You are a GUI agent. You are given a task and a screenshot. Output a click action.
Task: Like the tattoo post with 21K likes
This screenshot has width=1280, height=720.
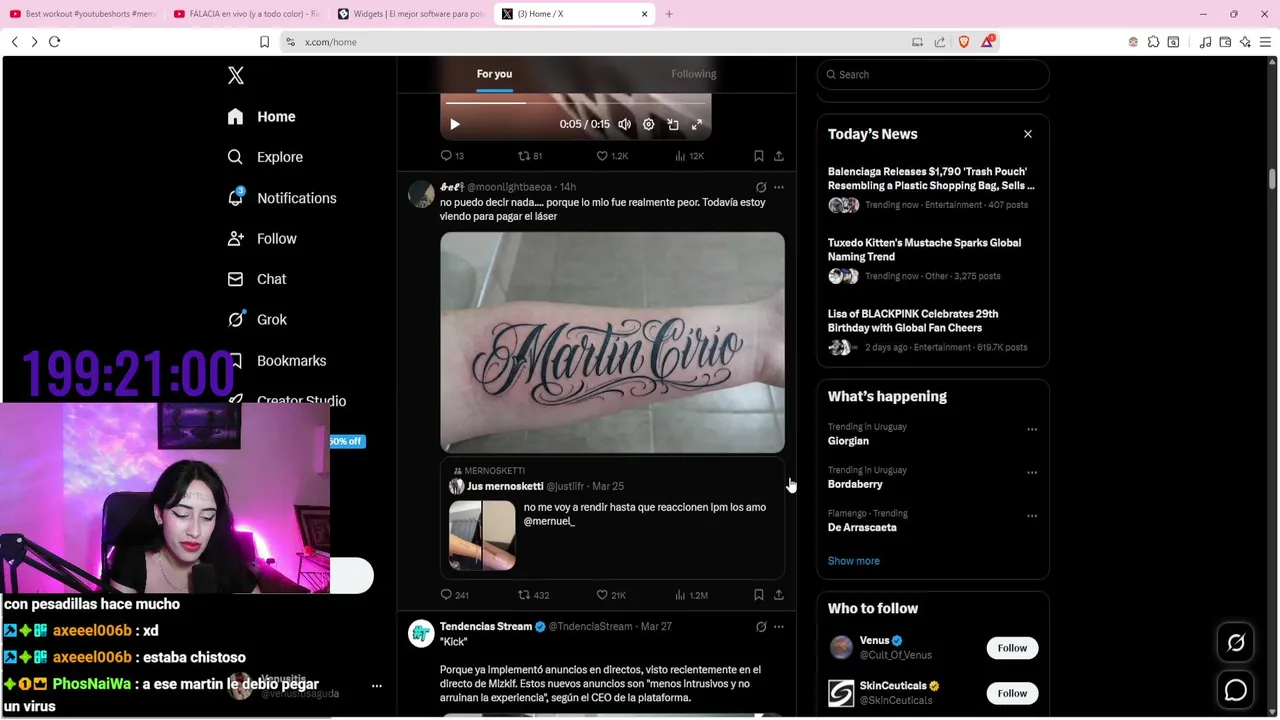611,595
